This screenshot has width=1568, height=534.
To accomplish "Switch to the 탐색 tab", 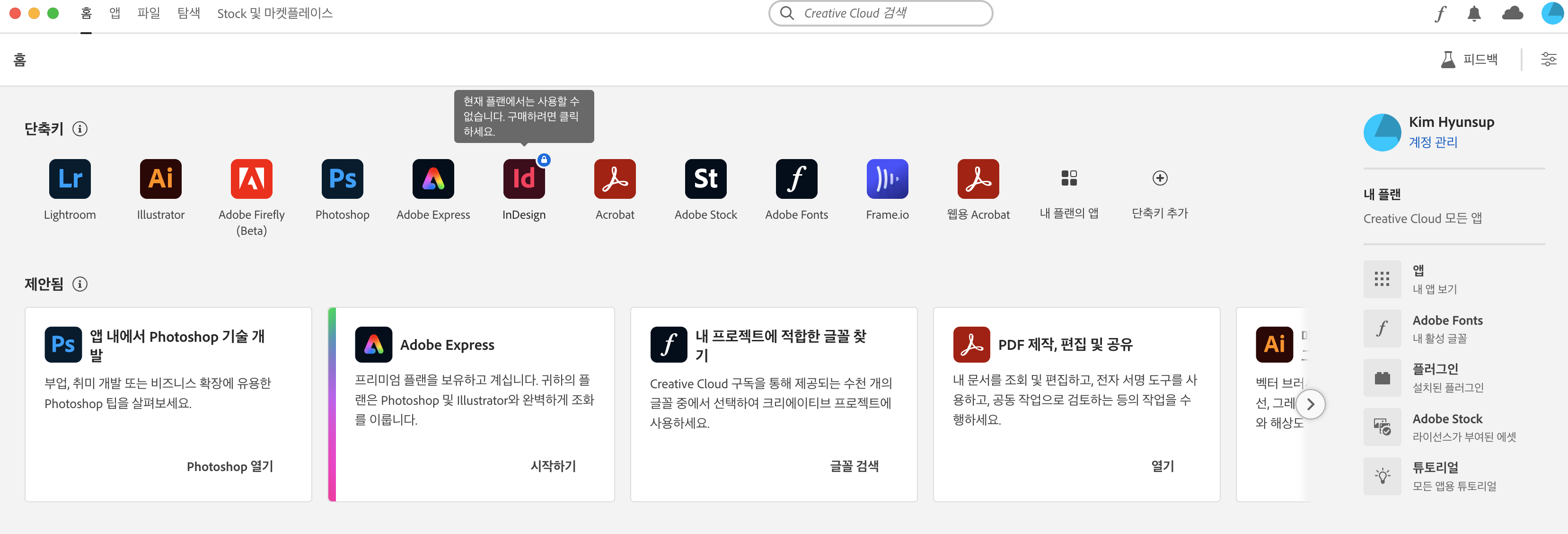I will click(189, 13).
